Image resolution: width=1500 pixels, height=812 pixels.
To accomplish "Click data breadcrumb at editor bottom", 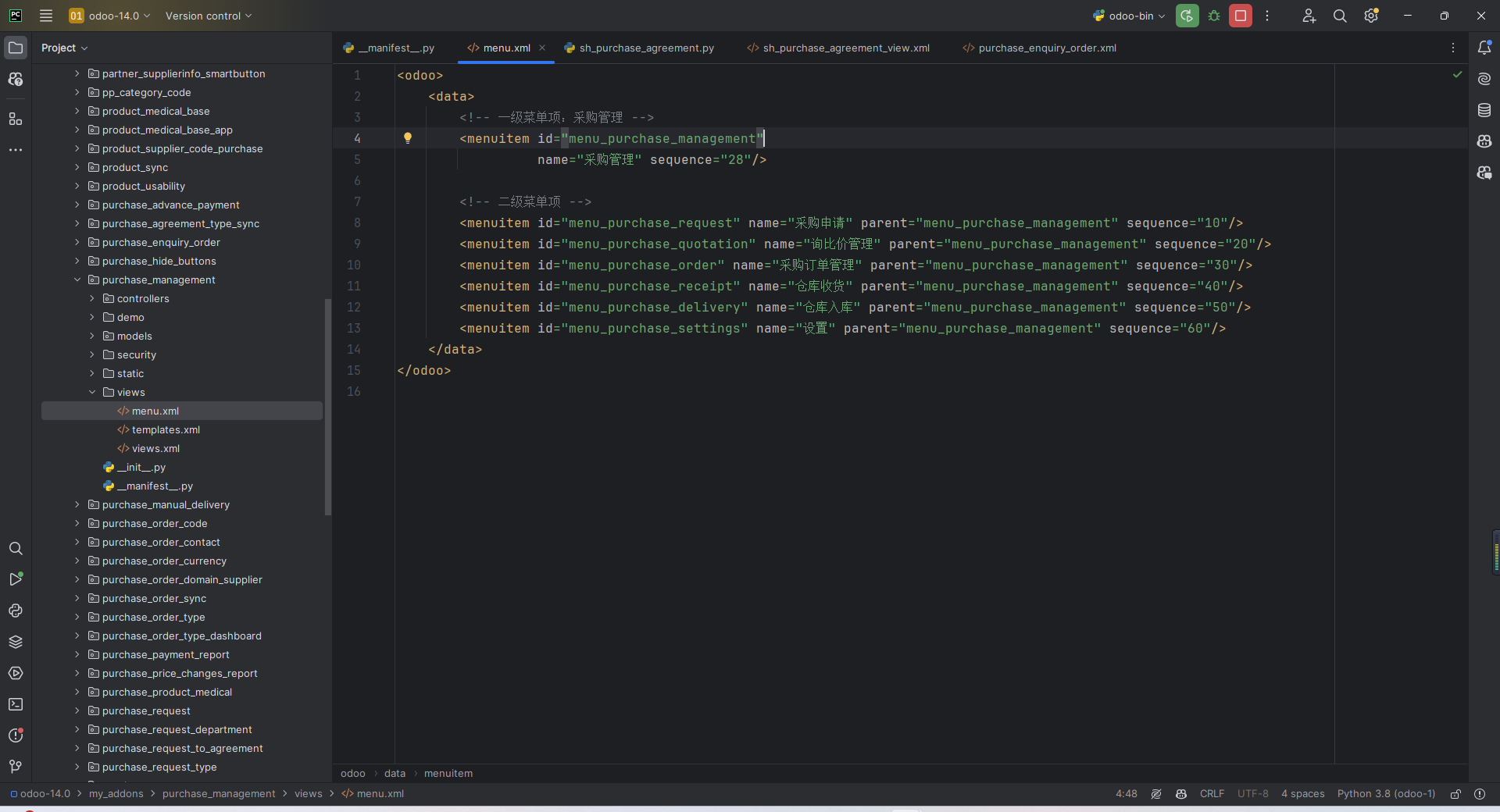I will coord(395,773).
